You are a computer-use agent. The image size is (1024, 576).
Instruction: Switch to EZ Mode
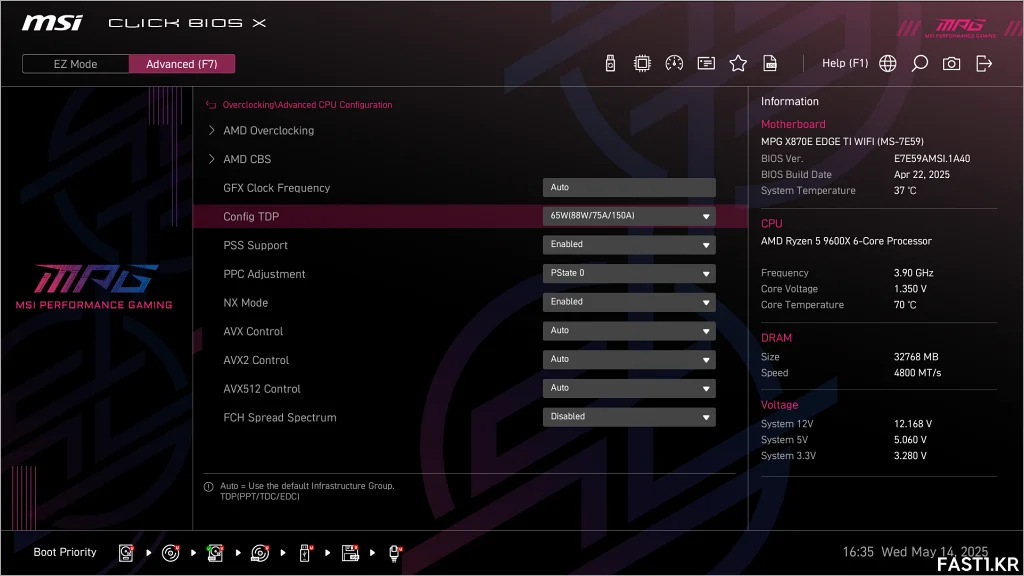coord(75,64)
